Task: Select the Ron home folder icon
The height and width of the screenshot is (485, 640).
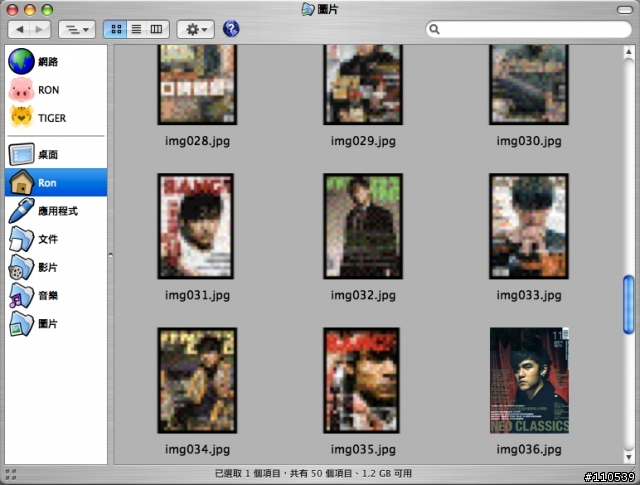Action: point(21,182)
